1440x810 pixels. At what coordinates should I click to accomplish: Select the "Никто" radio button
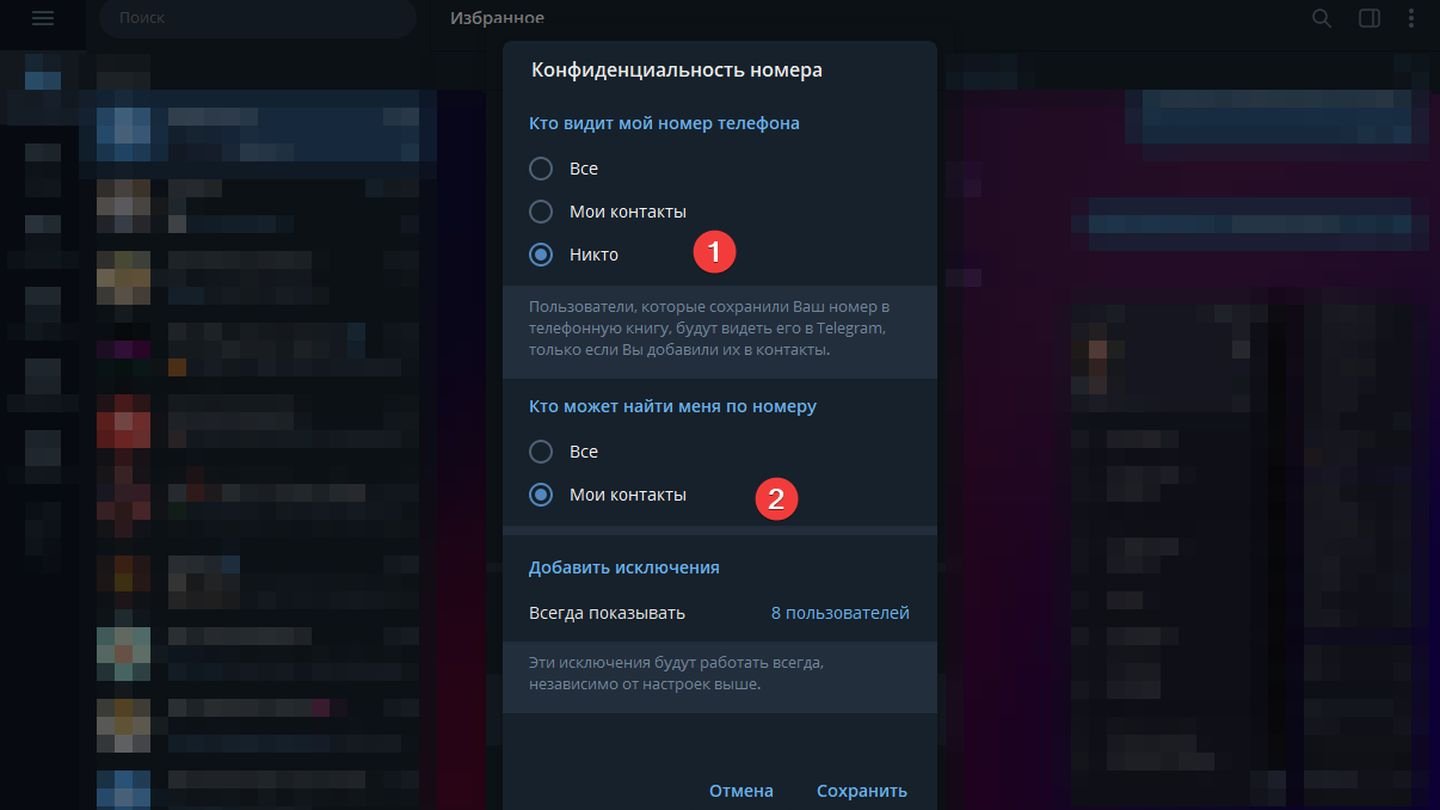pos(540,254)
